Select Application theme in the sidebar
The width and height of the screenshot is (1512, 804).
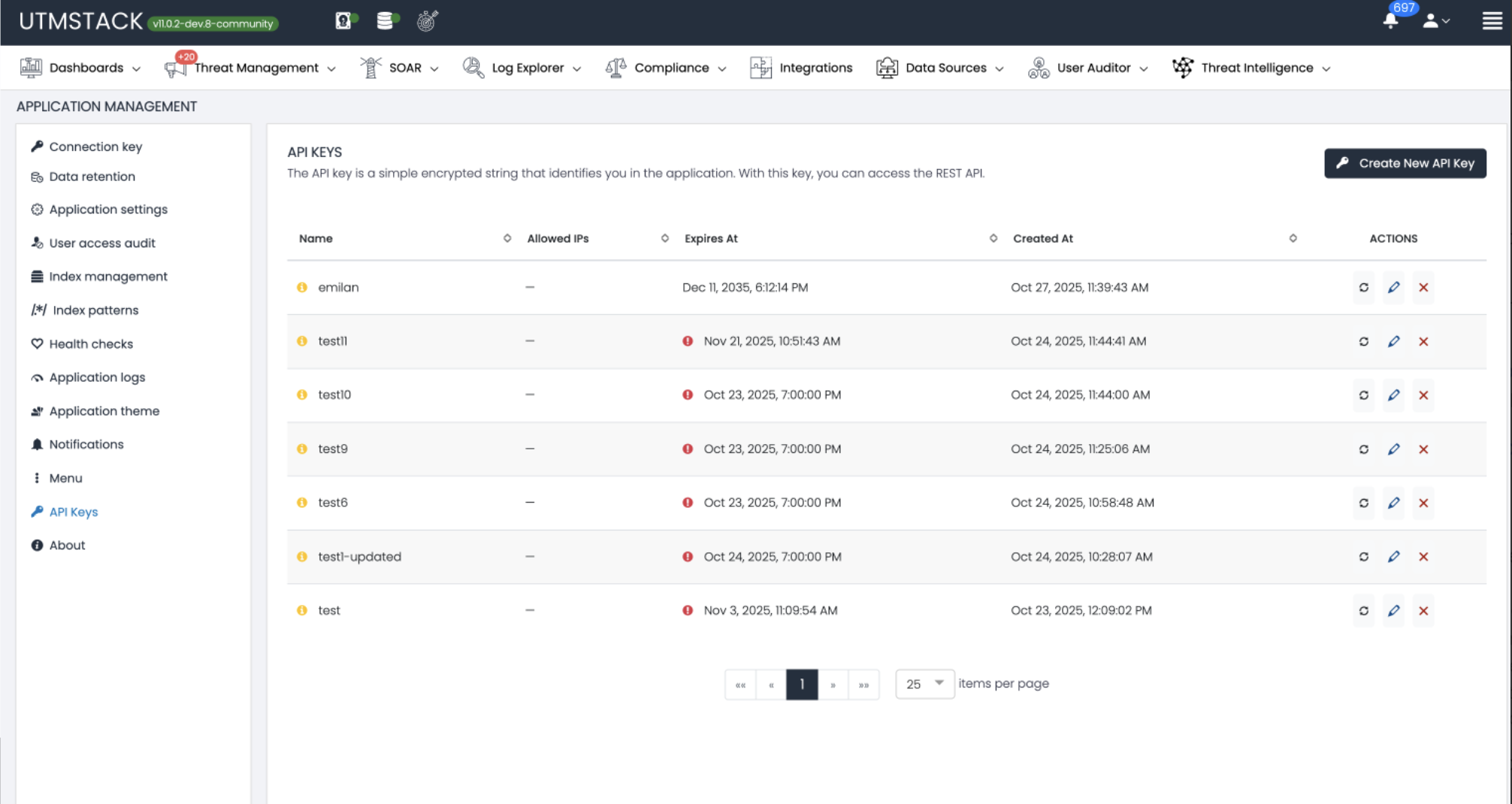(x=104, y=411)
